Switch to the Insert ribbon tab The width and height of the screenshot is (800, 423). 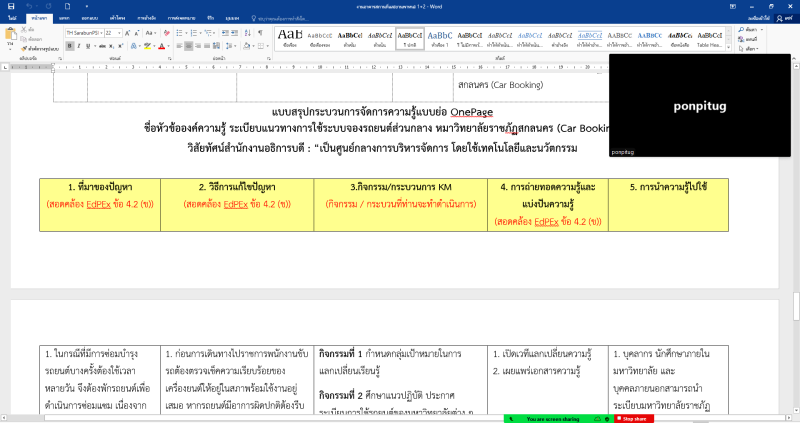click(64, 18)
